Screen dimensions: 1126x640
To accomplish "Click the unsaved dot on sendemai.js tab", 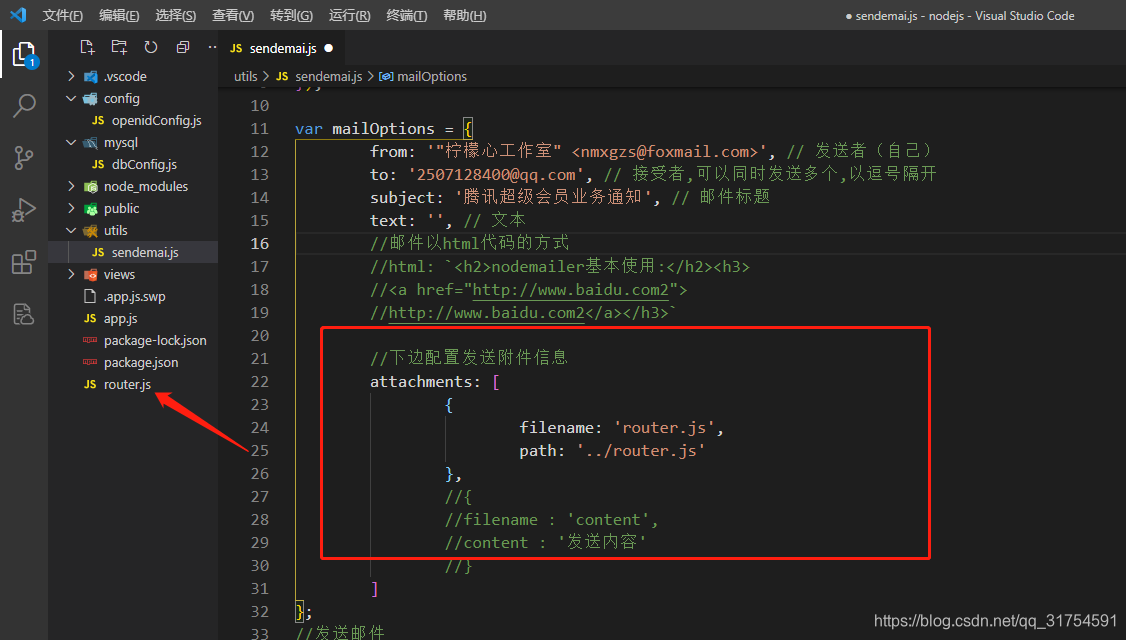I will tap(329, 48).
